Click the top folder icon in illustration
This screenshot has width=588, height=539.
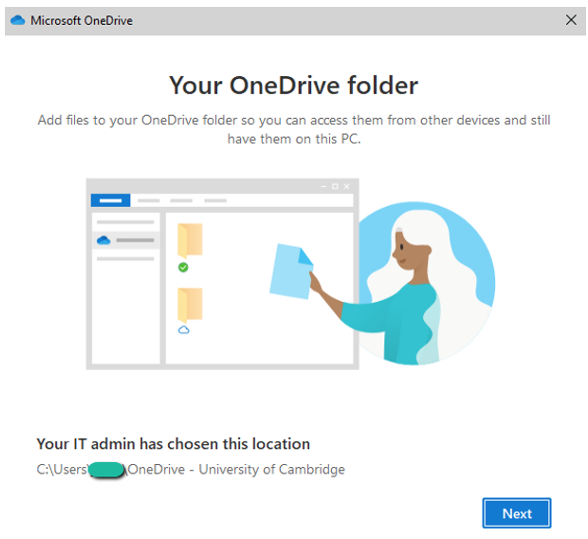click(x=190, y=240)
